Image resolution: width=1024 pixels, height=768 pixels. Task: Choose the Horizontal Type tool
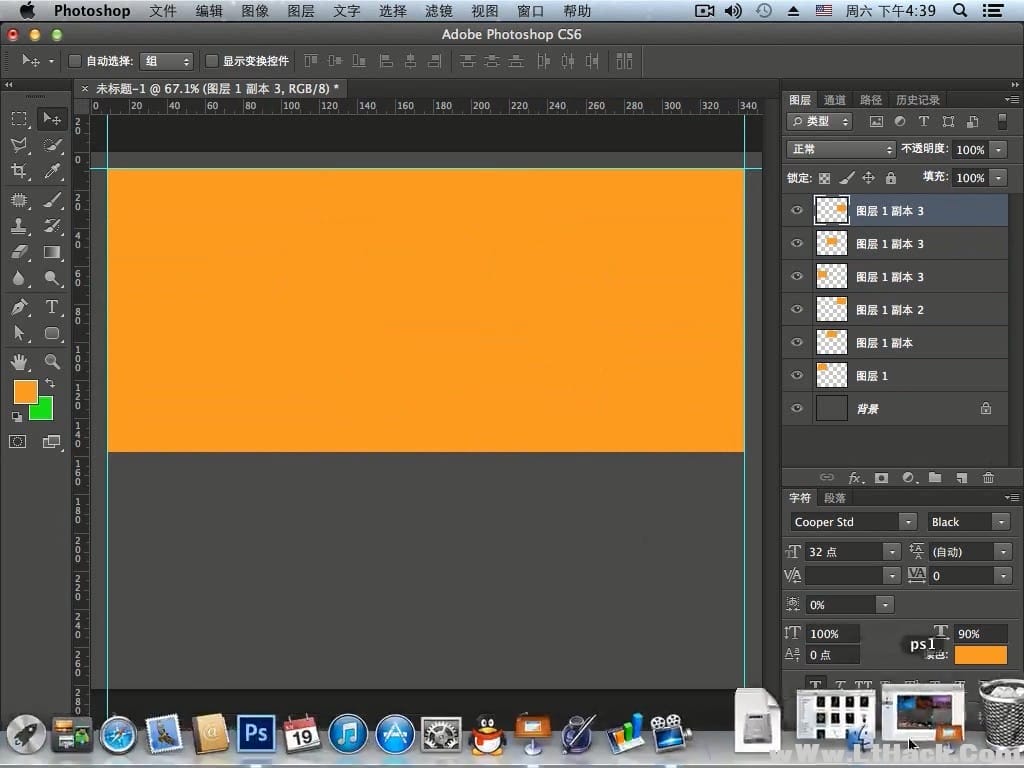52,306
